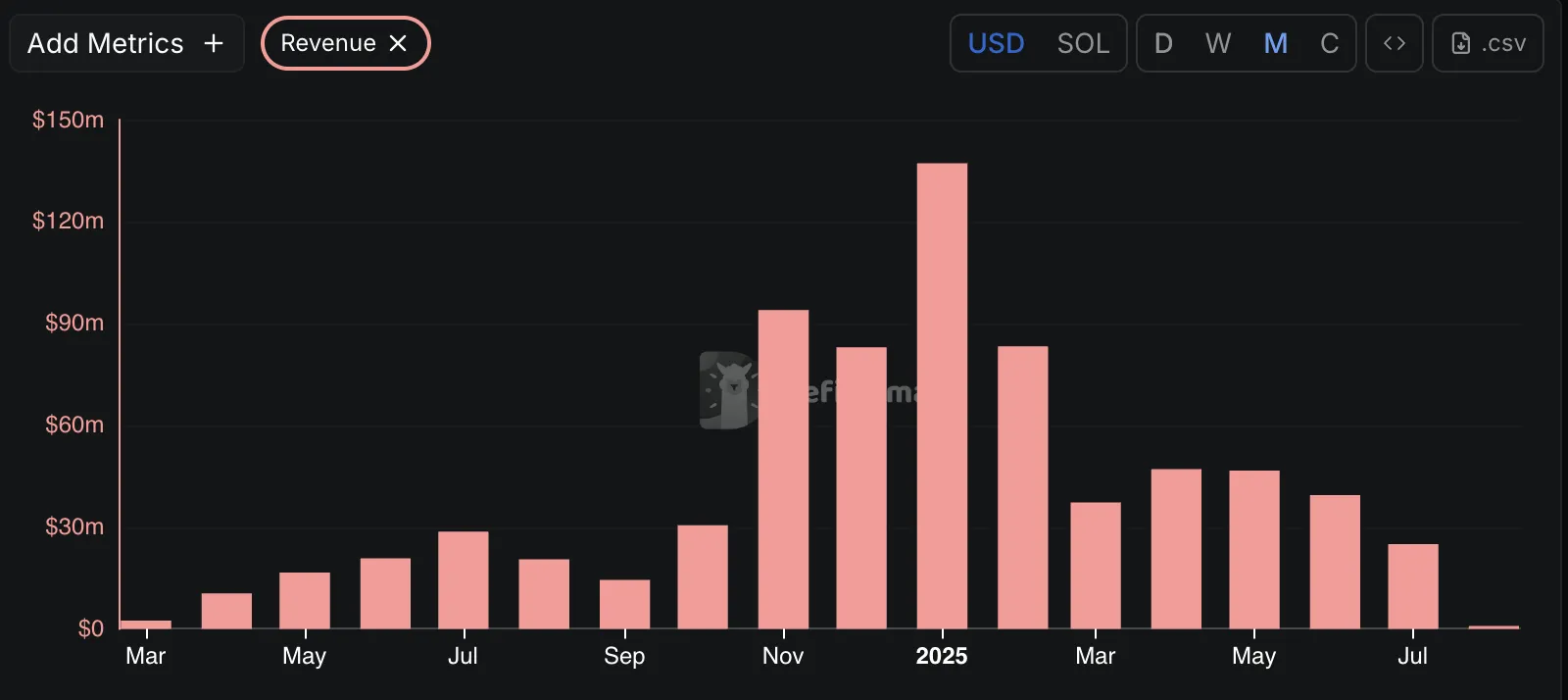Click the 2025 x-axis label
Screen dimensions: 1568x700
pyautogui.click(x=941, y=656)
